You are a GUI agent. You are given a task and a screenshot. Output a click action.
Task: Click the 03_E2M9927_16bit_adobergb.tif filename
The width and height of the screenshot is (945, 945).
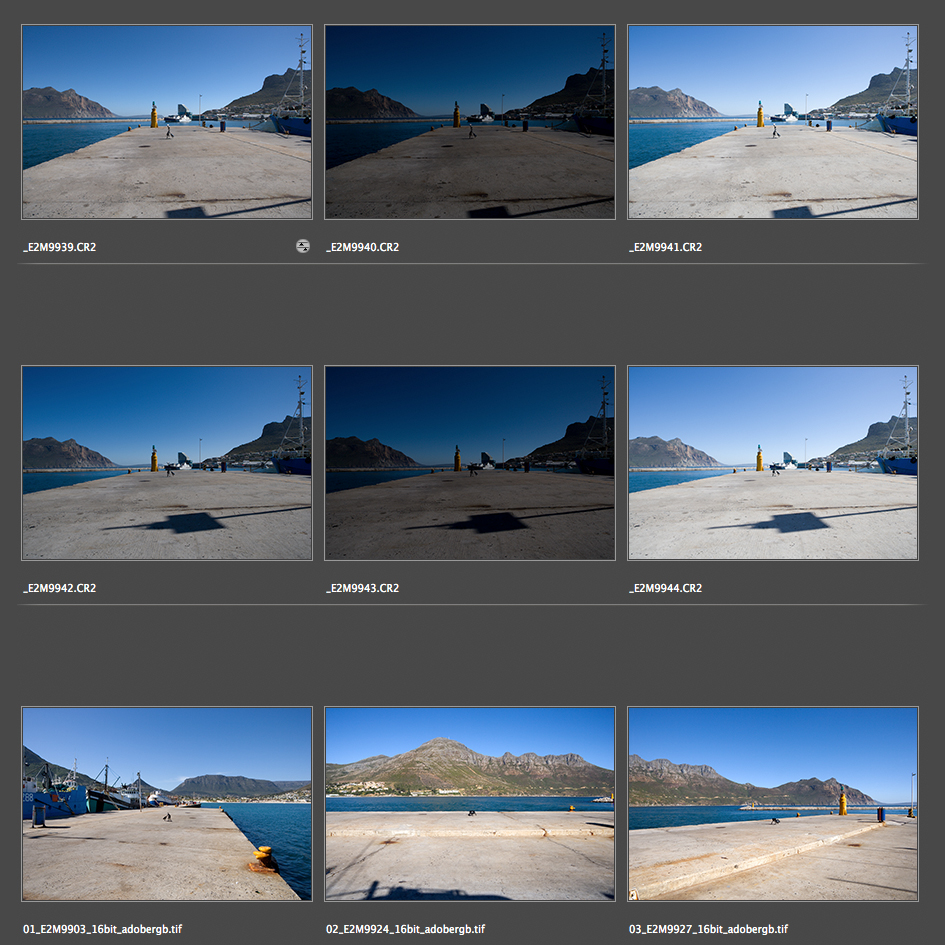click(x=708, y=929)
